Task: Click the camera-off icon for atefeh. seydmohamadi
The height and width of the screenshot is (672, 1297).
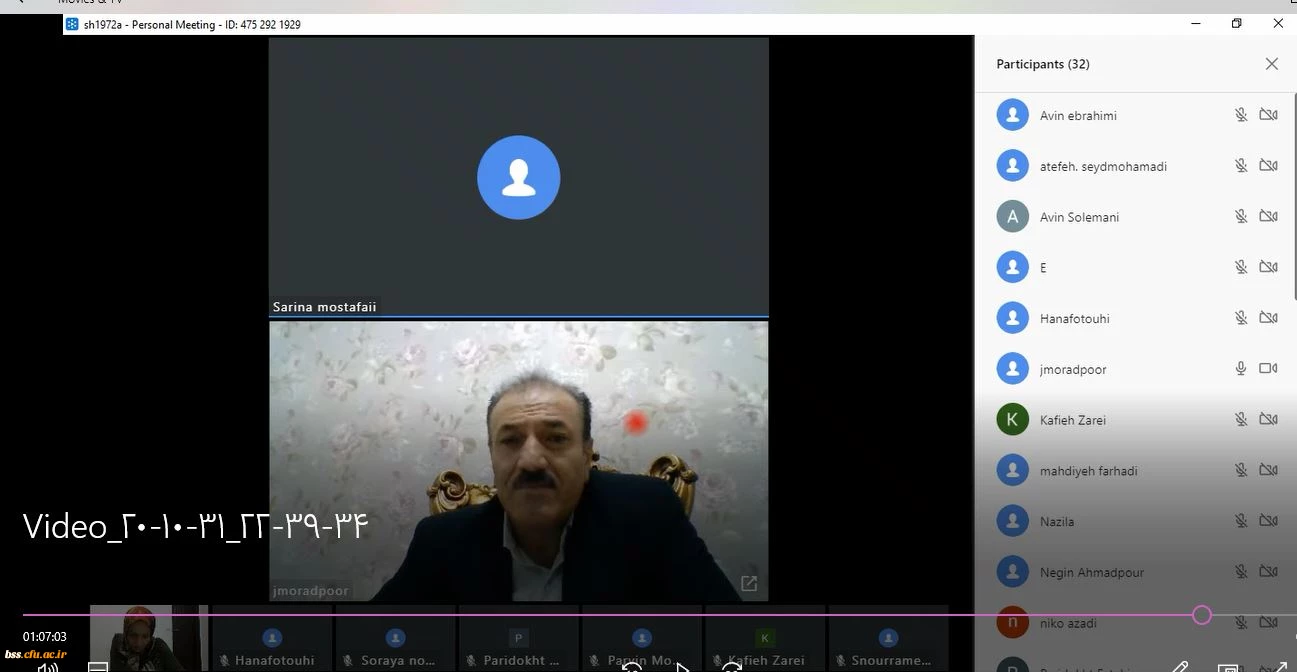Action: pos(1268,166)
